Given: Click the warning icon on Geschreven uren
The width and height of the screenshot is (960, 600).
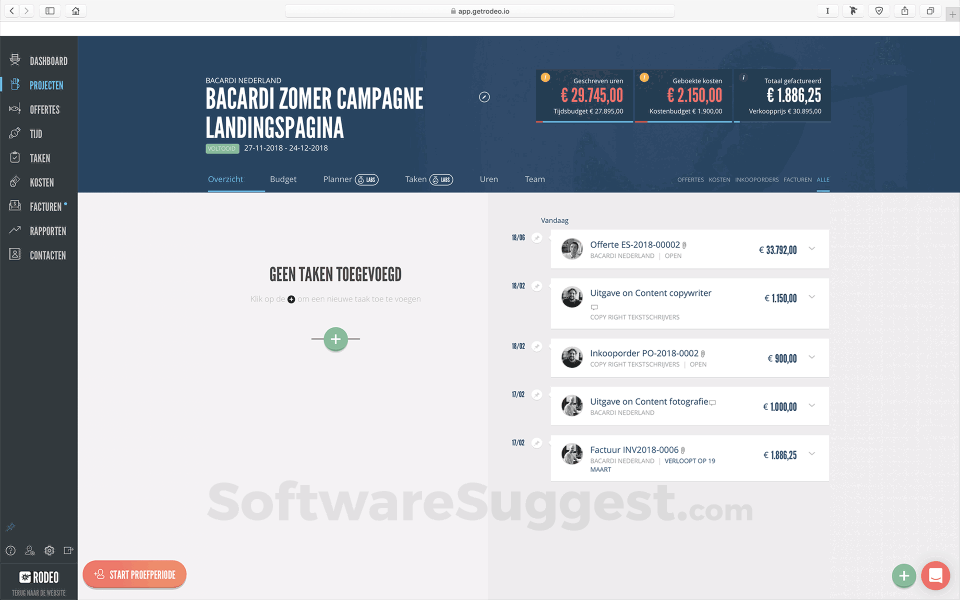Looking at the screenshot, I should coord(546,77).
